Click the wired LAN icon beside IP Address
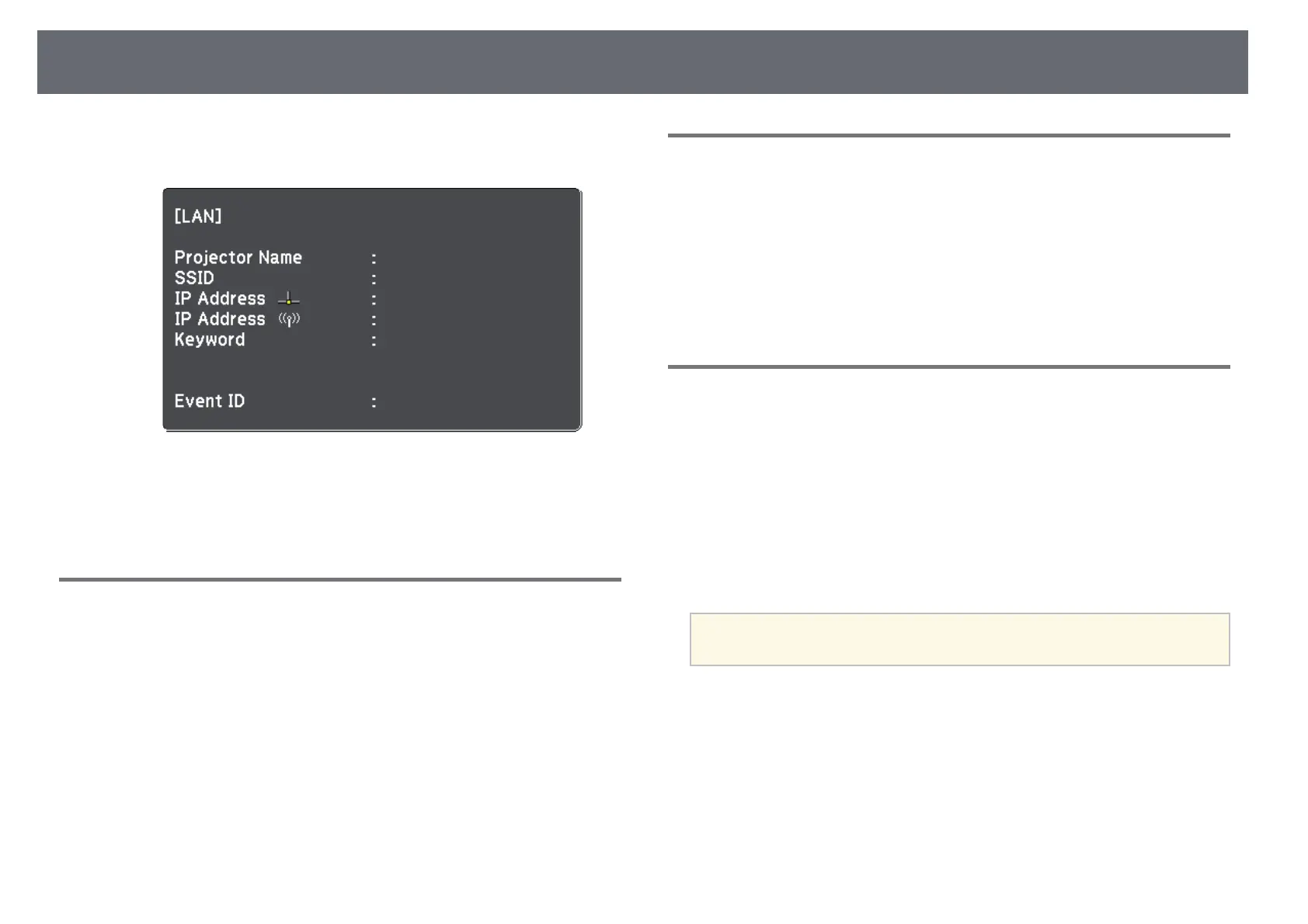Screen dimensions: 1308x924 point(288,299)
